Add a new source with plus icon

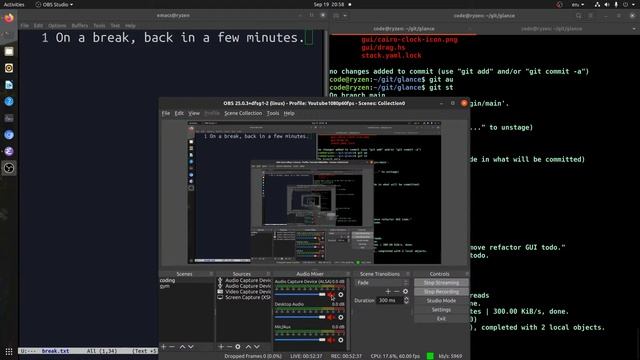(x=221, y=347)
